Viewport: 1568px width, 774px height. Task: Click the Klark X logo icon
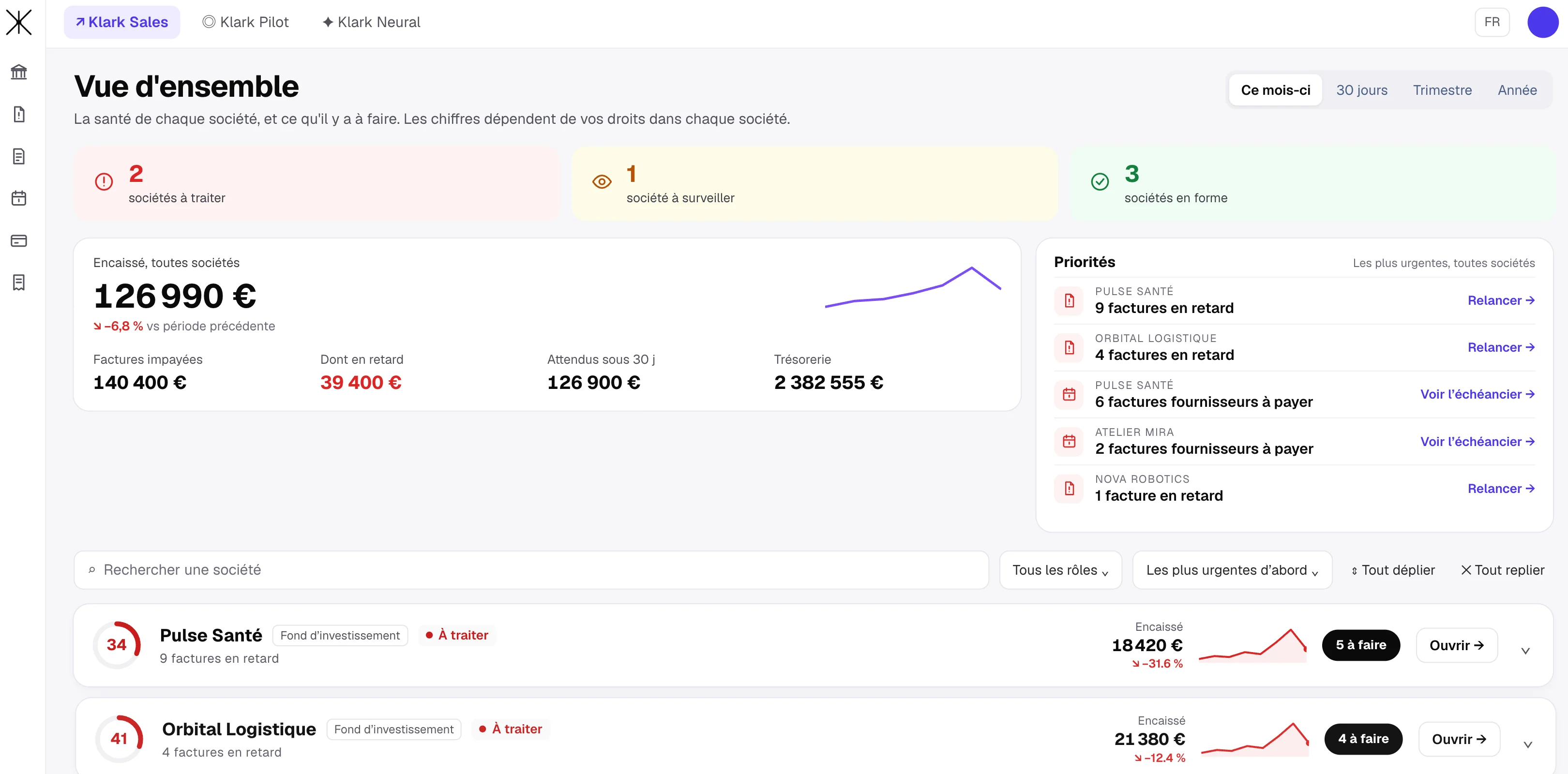pyautogui.click(x=19, y=23)
